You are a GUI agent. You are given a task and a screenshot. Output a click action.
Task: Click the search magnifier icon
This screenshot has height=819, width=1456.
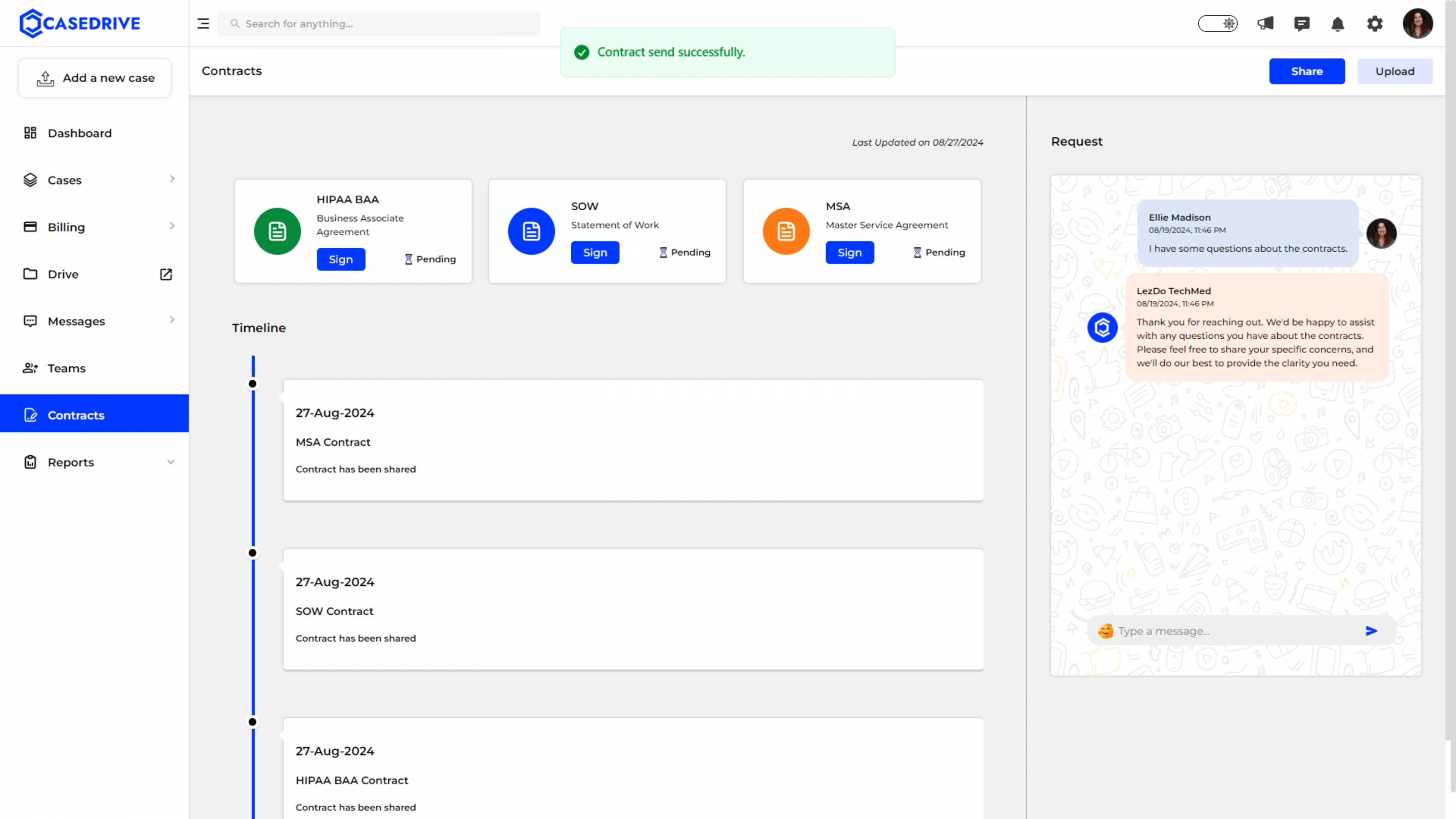pyautogui.click(x=235, y=24)
